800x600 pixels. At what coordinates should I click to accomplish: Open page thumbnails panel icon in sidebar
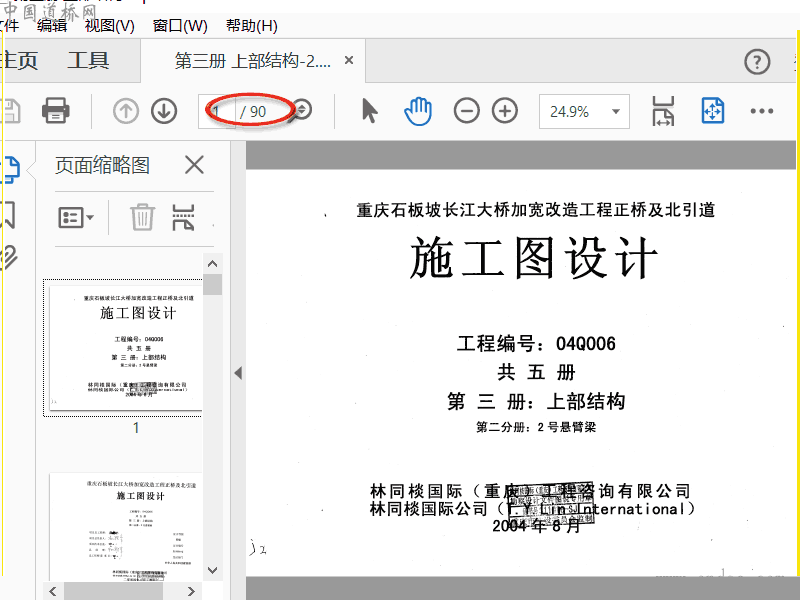tap(10, 169)
